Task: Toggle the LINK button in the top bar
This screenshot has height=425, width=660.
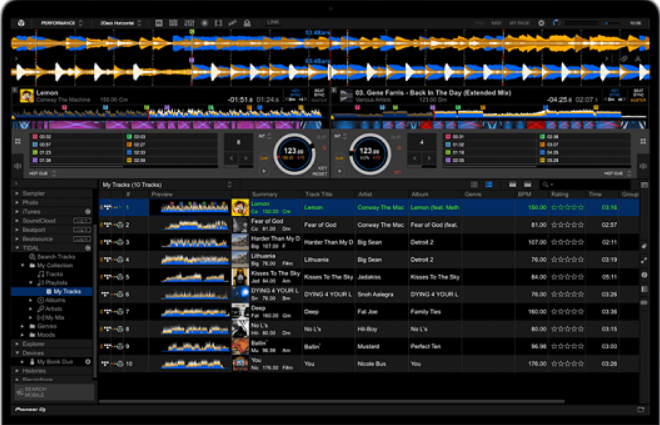Action: click(x=273, y=22)
